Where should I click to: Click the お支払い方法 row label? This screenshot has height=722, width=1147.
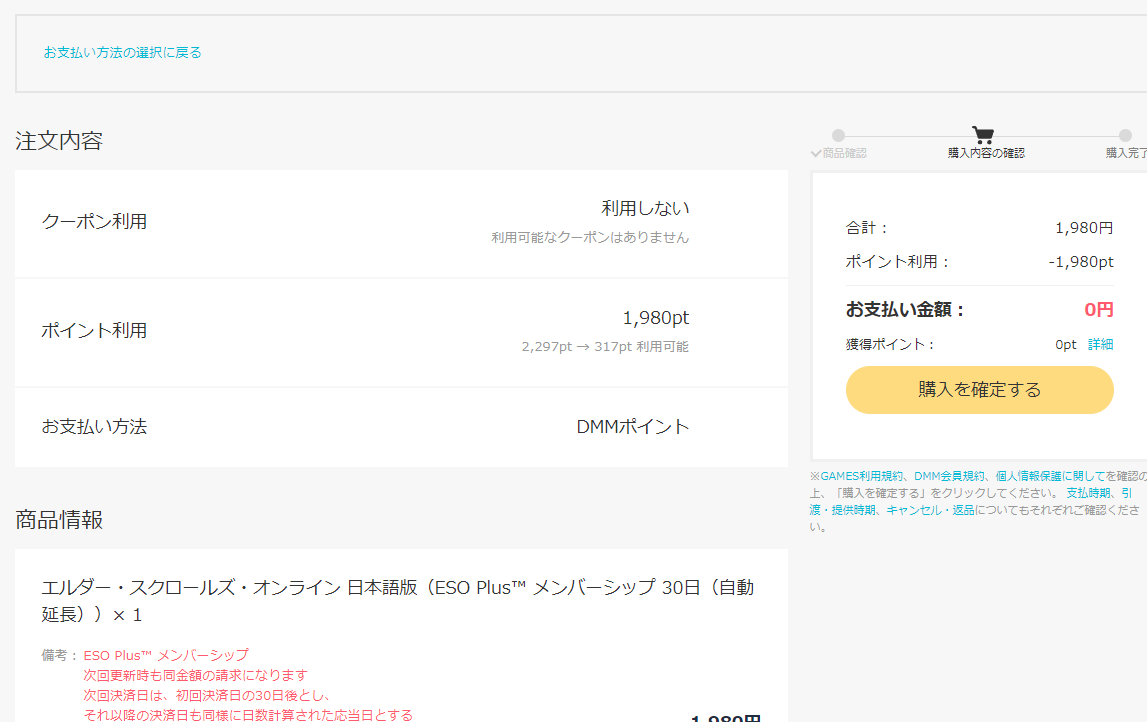pos(94,426)
